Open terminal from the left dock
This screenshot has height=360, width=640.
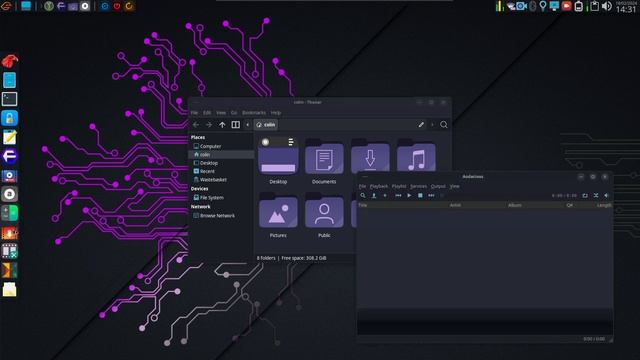coord(9,99)
